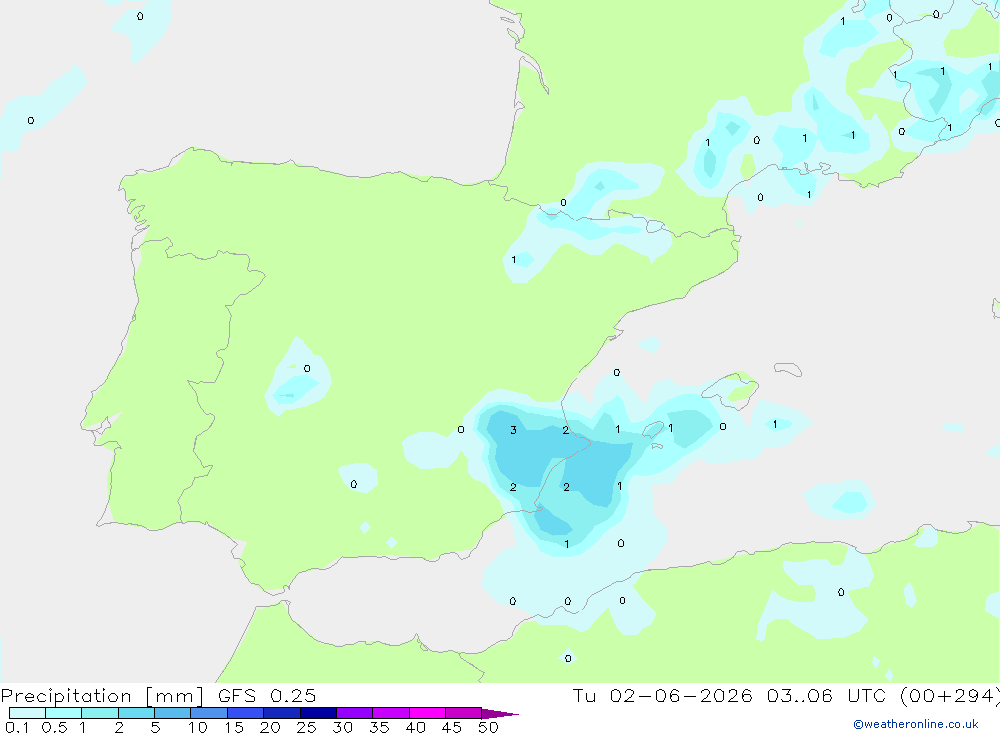Click the '(00+294)' forecast offset text
Image resolution: width=1000 pixels, height=733 pixels.
click(x=951, y=695)
